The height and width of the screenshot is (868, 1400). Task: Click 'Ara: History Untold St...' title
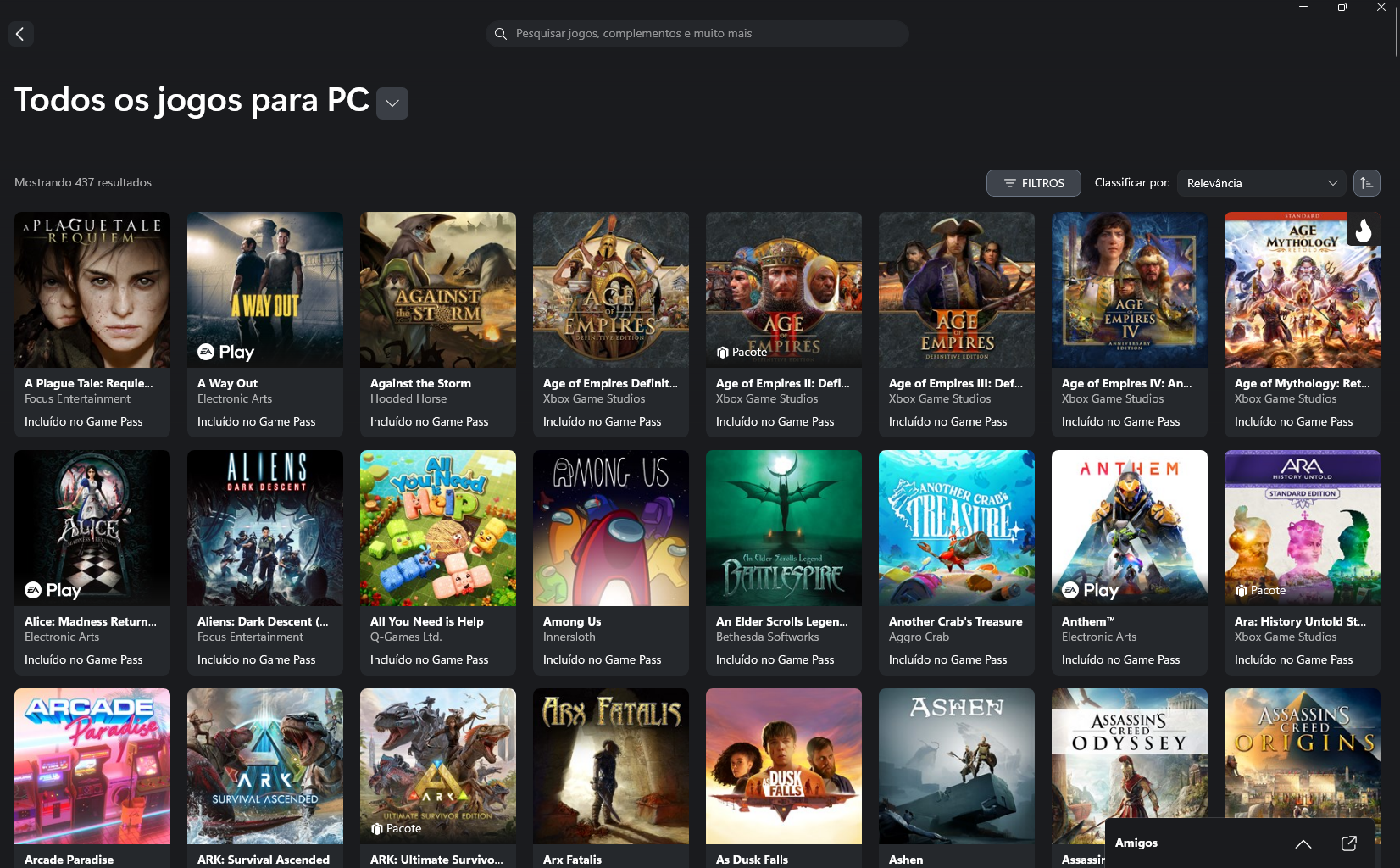[x=1300, y=621]
